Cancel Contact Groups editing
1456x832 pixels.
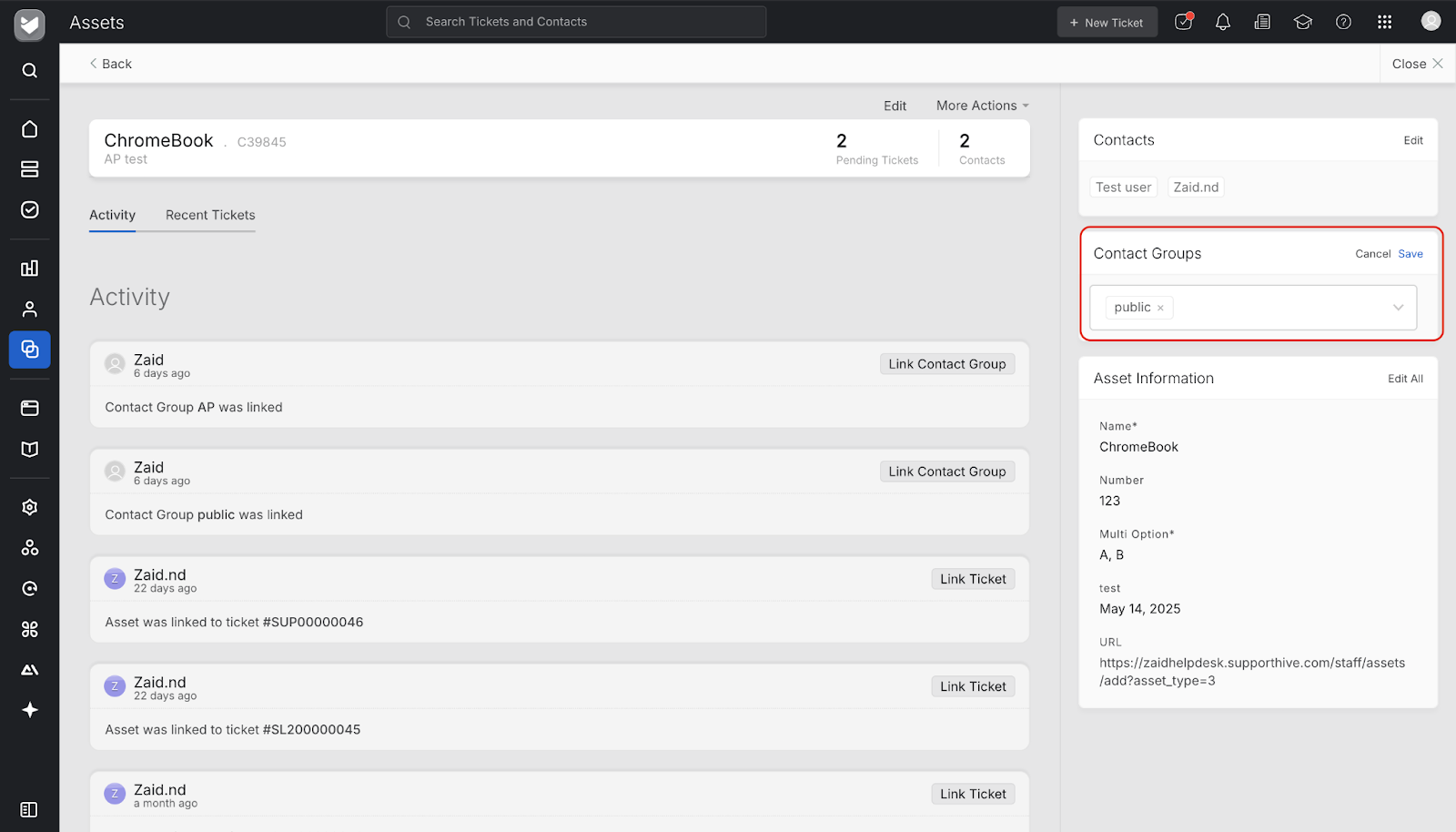point(1372,254)
